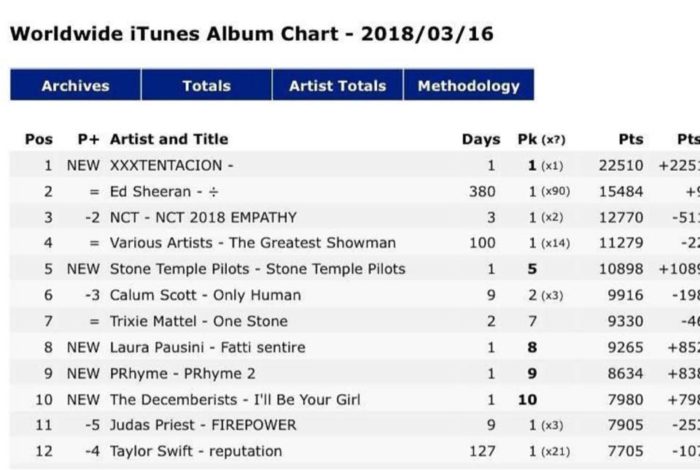This screenshot has height=470, width=700.
Task: Open the Archives tab
Action: 75,86
